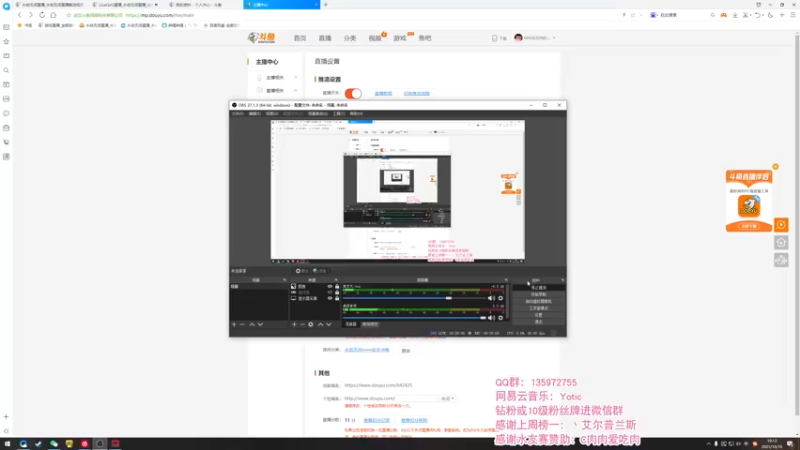This screenshot has width=800, height=450.
Task: Move selected scene up in OBS
Action: (252, 324)
